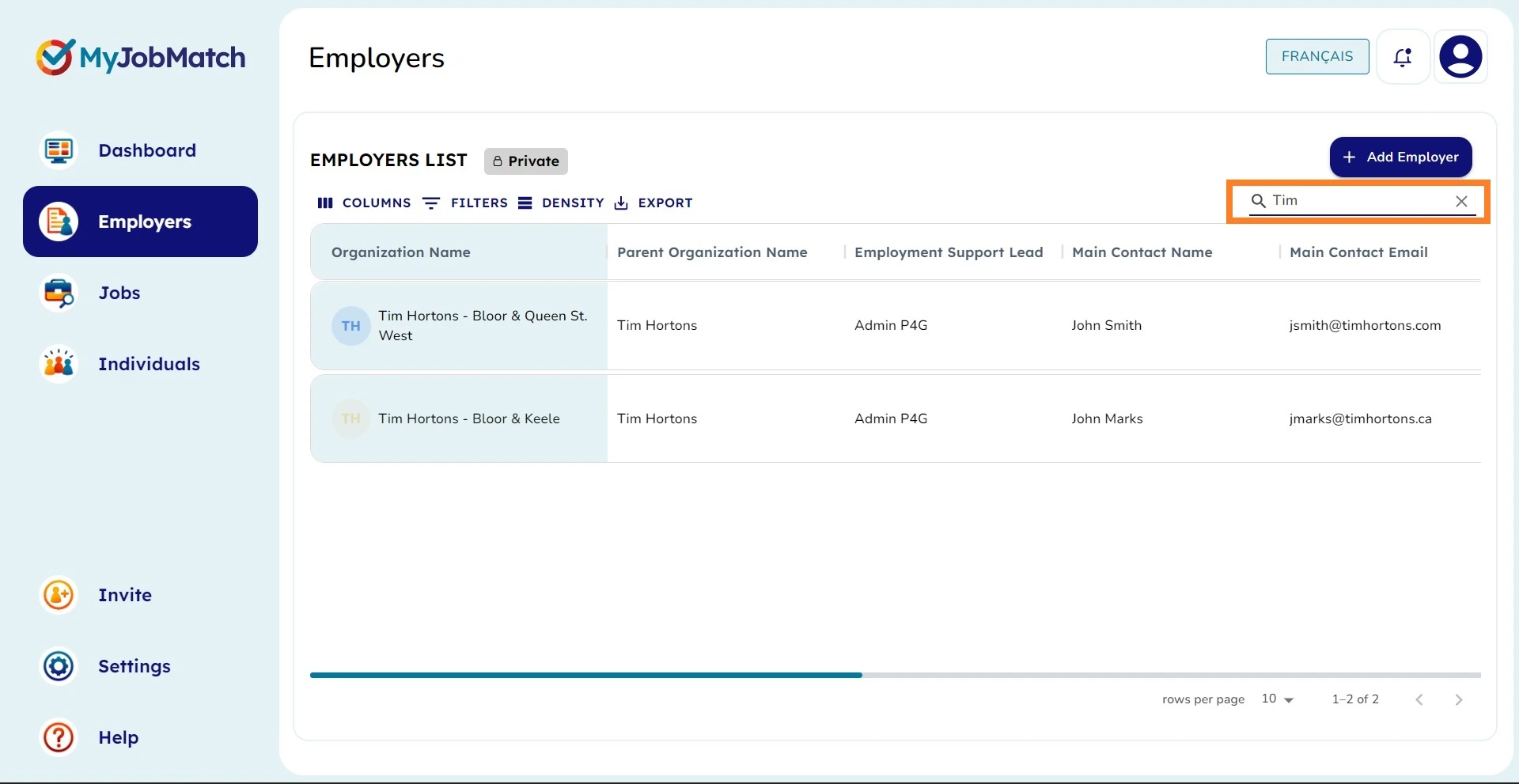The image size is (1519, 784).
Task: Select John Smith contact cell
Action: click(1106, 325)
